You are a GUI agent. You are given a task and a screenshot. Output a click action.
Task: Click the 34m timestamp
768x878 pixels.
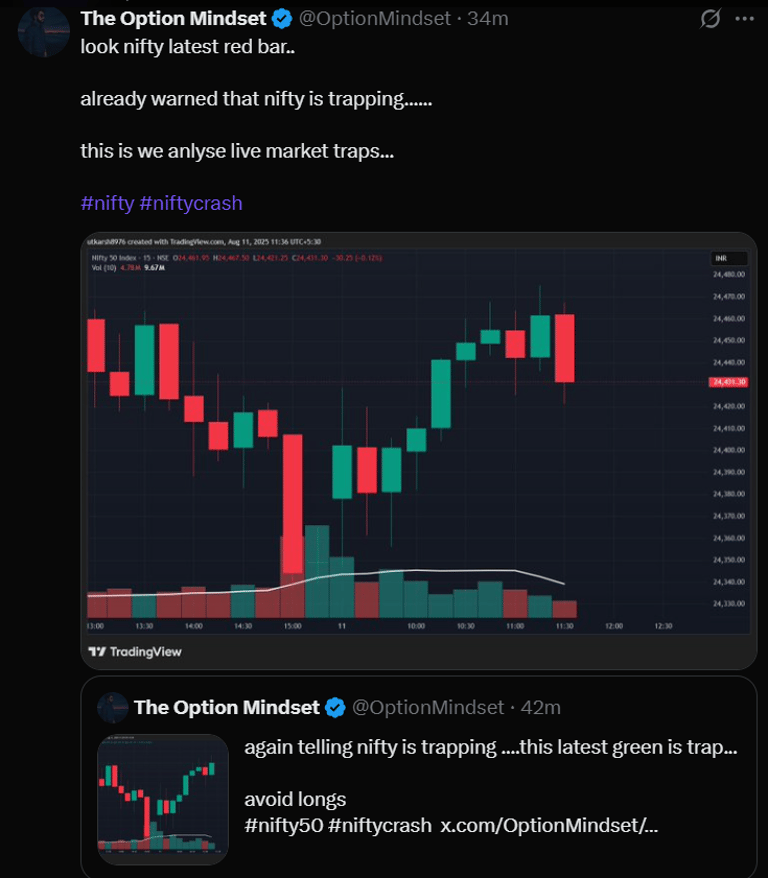[488, 18]
